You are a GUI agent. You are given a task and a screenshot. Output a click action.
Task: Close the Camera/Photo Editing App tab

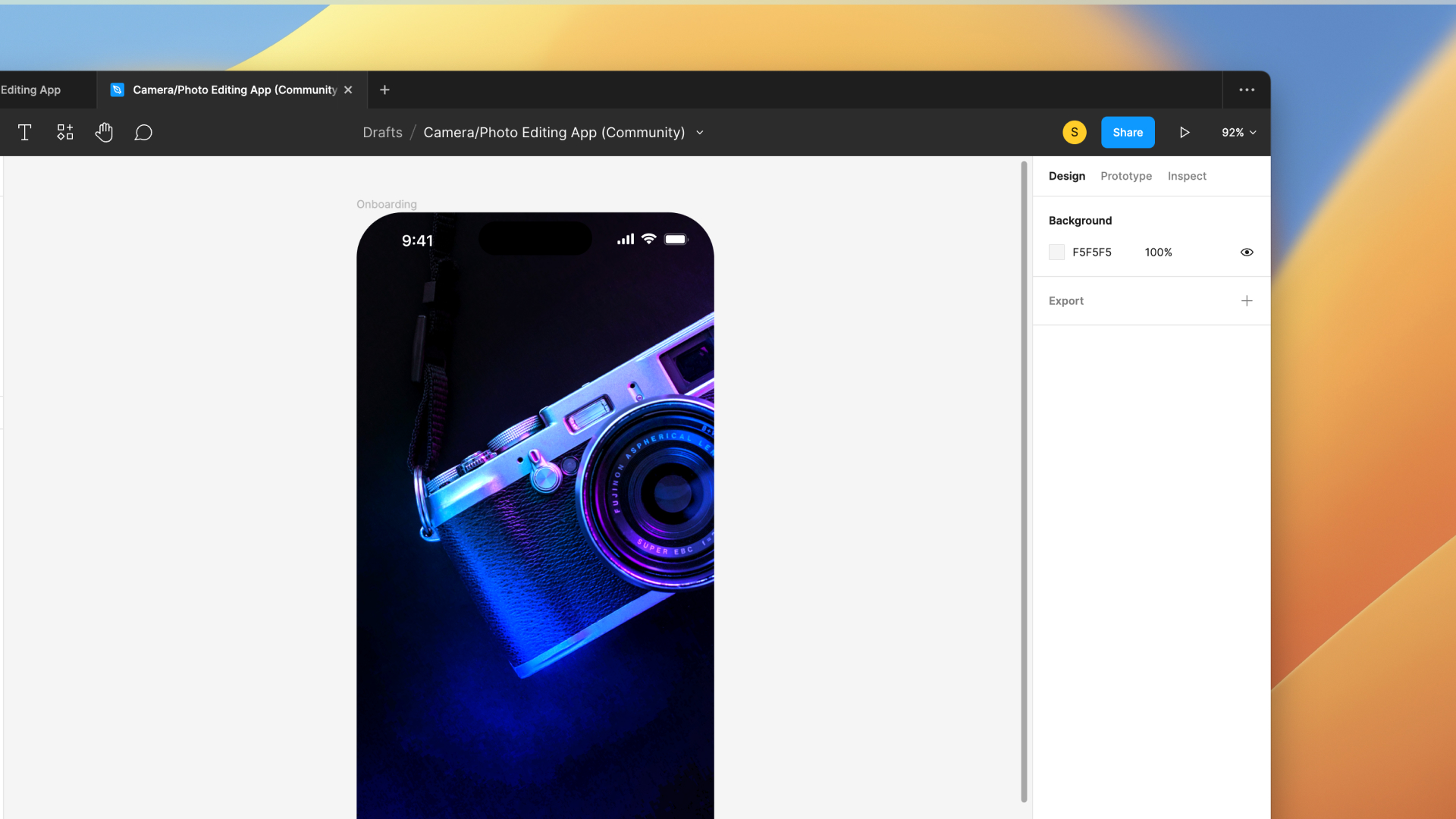348,90
